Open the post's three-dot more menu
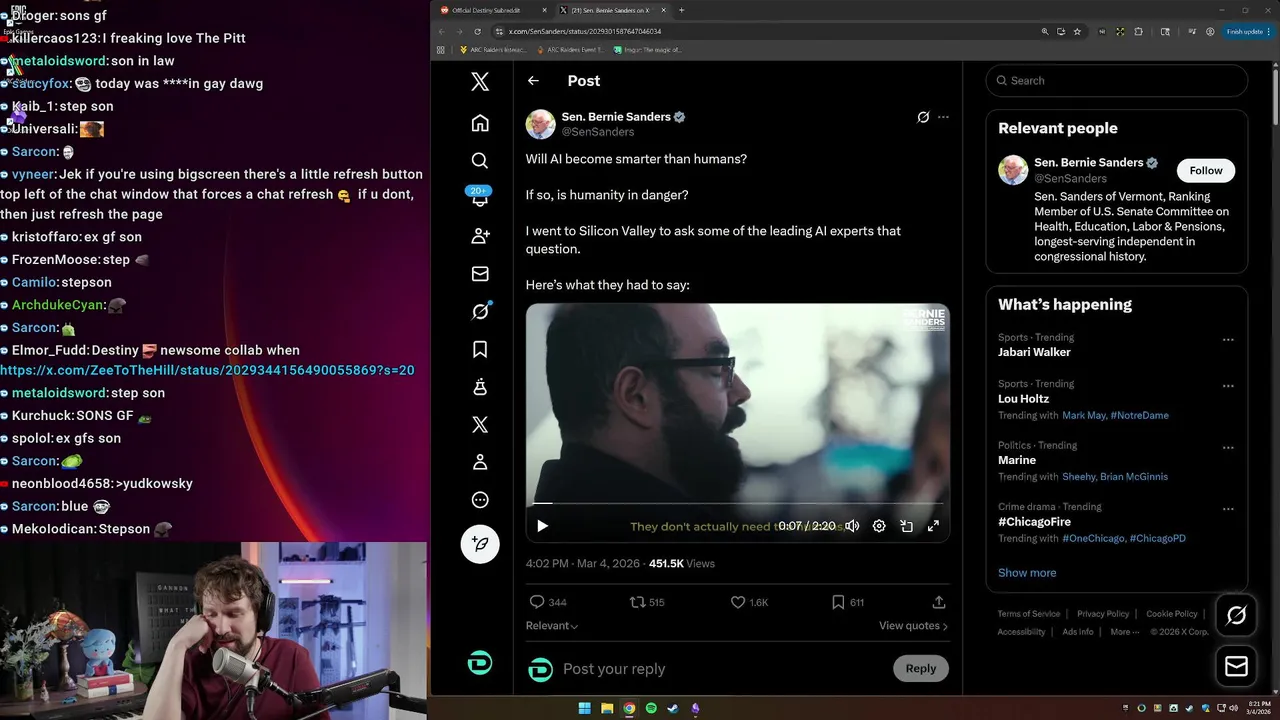Screen dimensions: 1280x720 click(943, 117)
